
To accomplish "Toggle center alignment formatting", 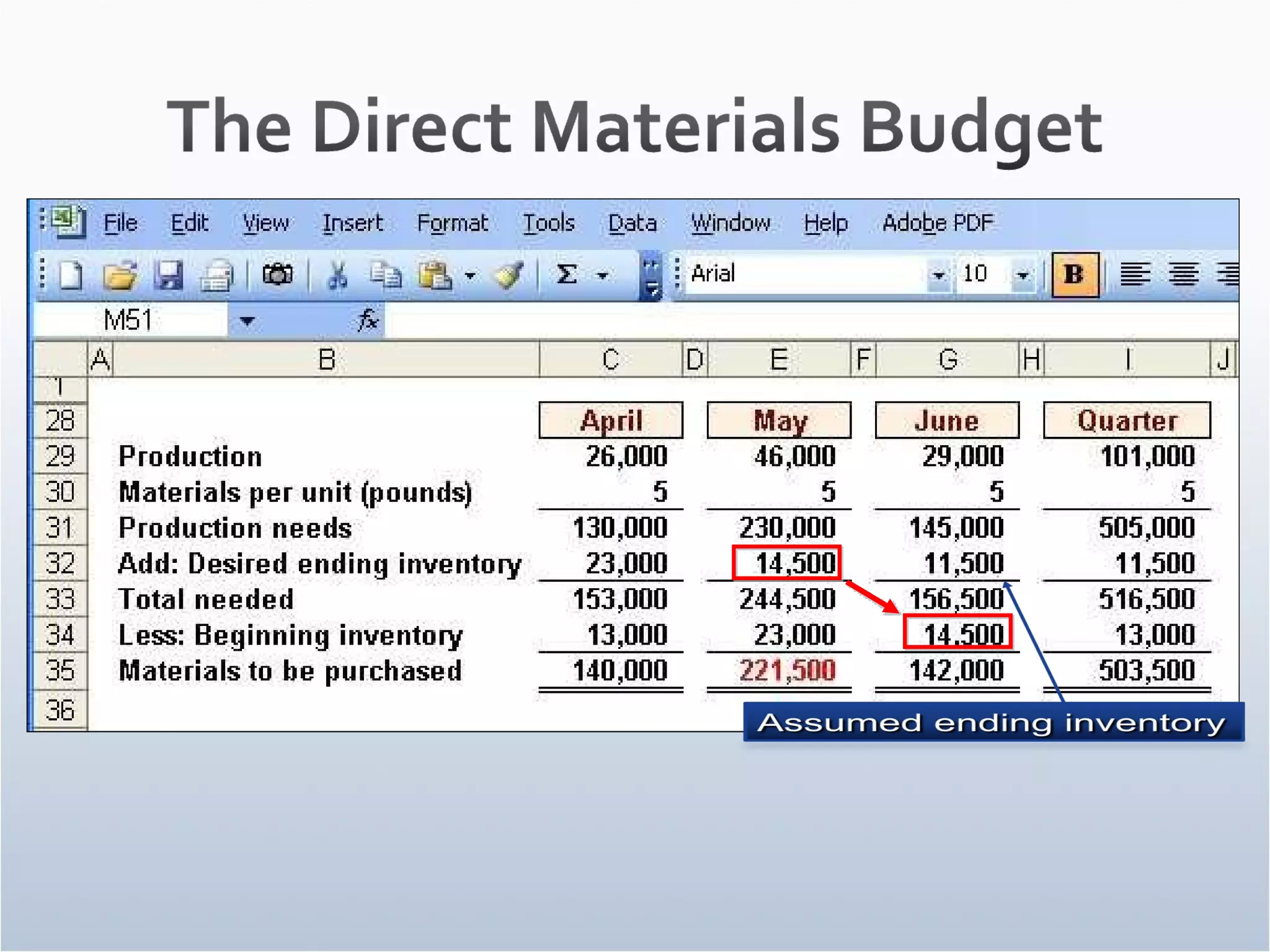I will (x=1183, y=275).
